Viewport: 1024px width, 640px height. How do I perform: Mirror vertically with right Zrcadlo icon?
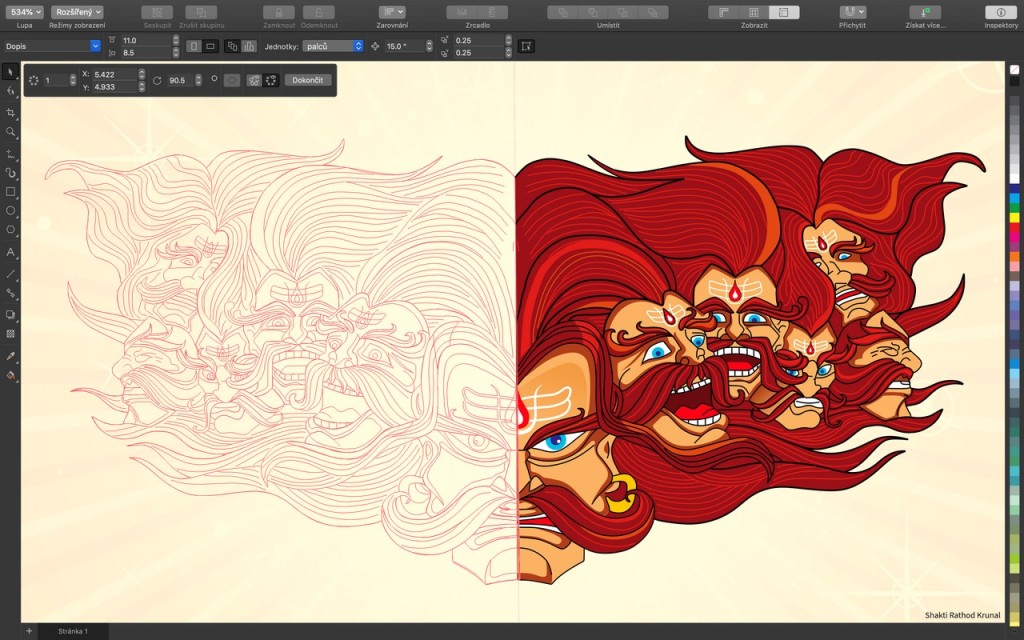tap(492, 12)
